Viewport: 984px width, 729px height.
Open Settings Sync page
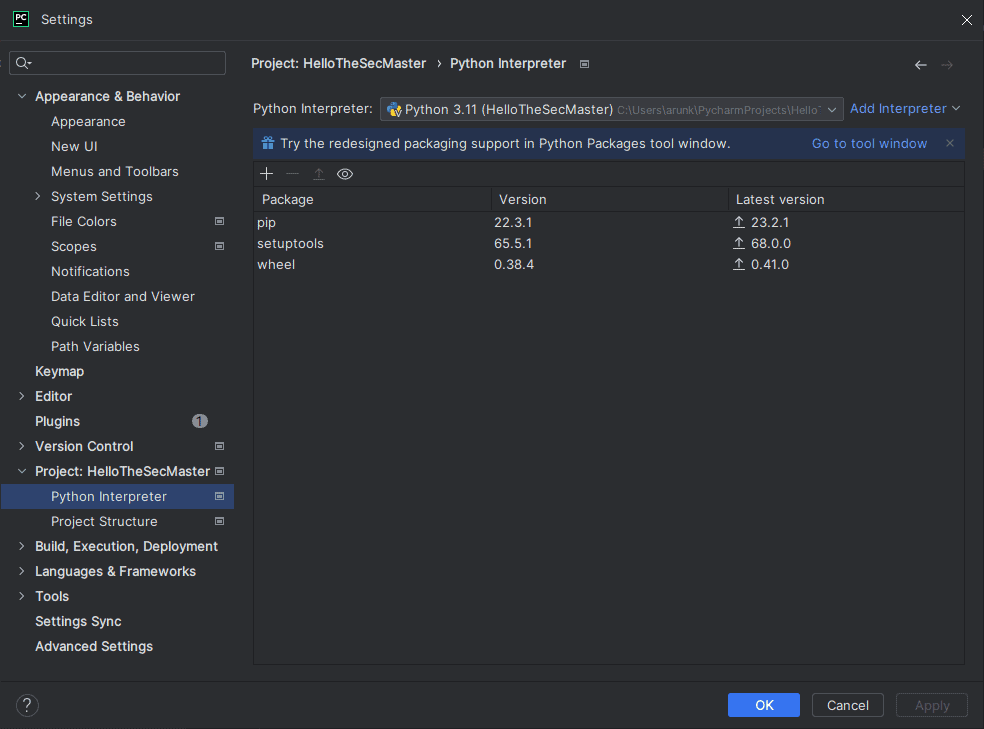[x=78, y=621]
